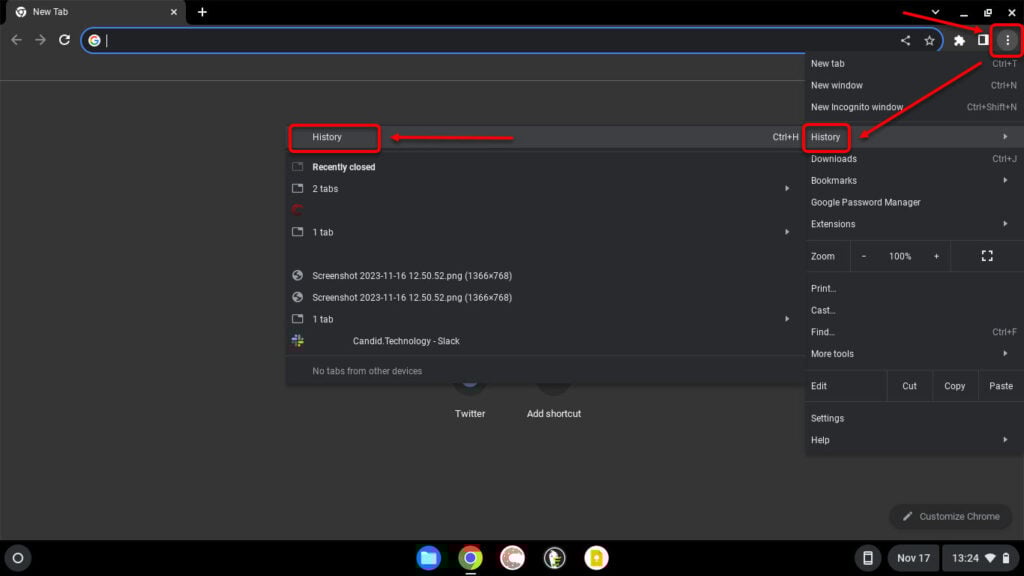The image size is (1024, 576).
Task: Choose New window menu item
Action: pyautogui.click(x=914, y=85)
